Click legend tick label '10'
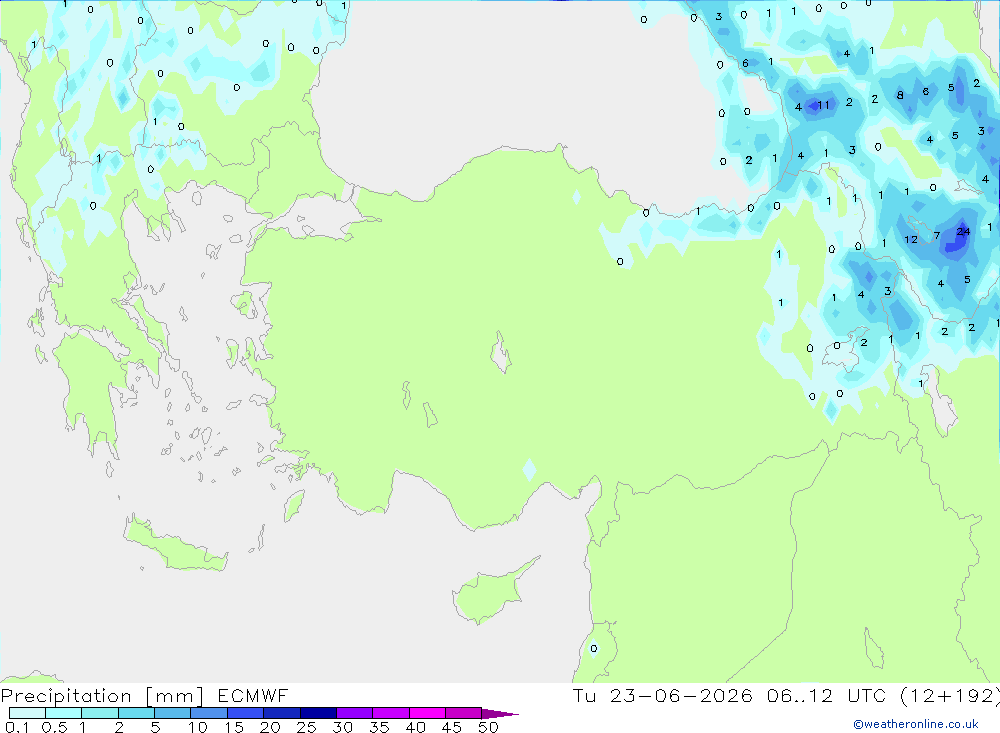The image size is (1000, 733). coord(197,727)
